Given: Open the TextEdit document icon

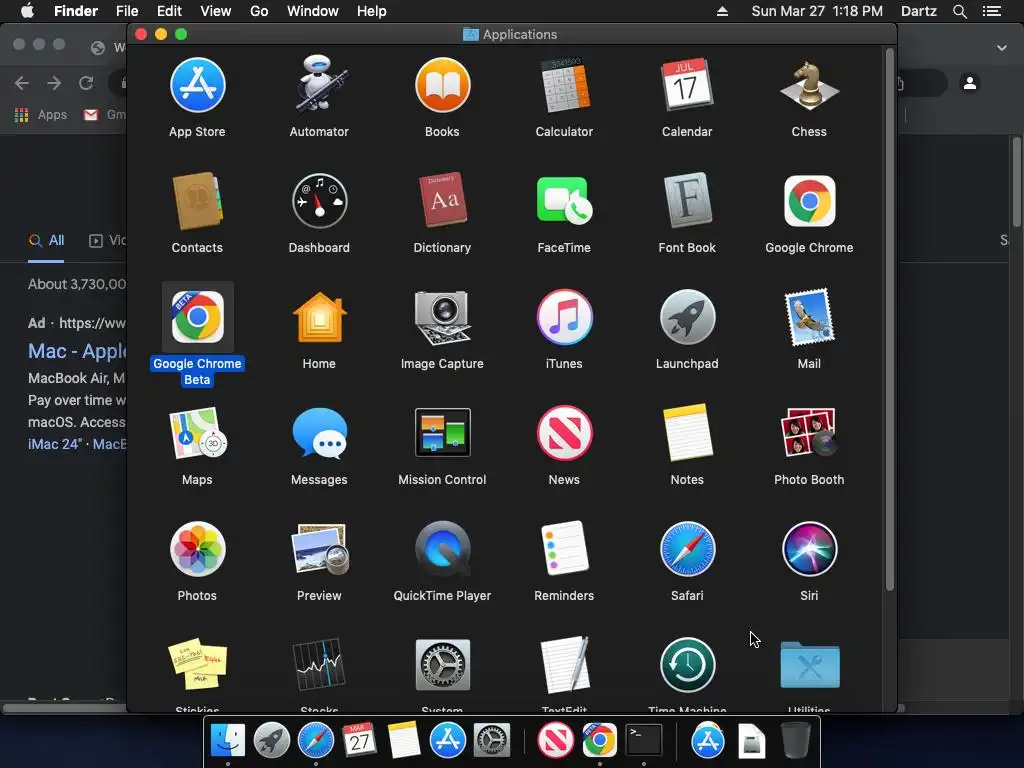Looking at the screenshot, I should pyautogui.click(x=565, y=665).
